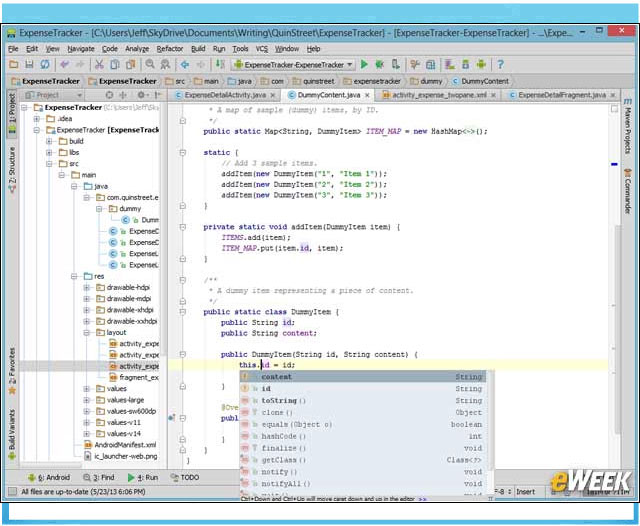The image size is (640, 526).
Task: Click the override gutter icon near publ line
Action: pyautogui.click(x=172, y=417)
